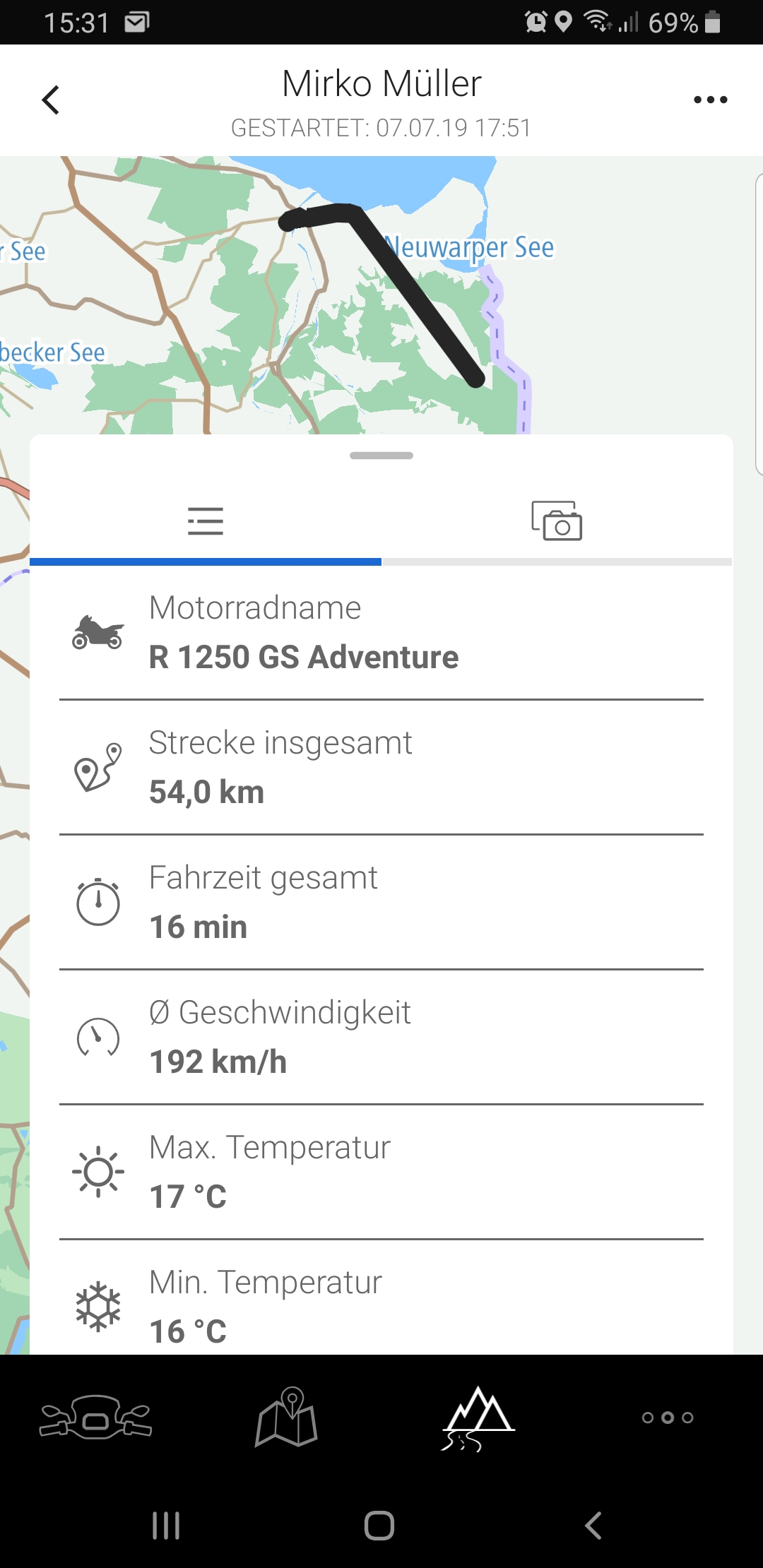Select the R 1250 GS Adventure entry
This screenshot has height=1568, width=763.
[x=304, y=657]
